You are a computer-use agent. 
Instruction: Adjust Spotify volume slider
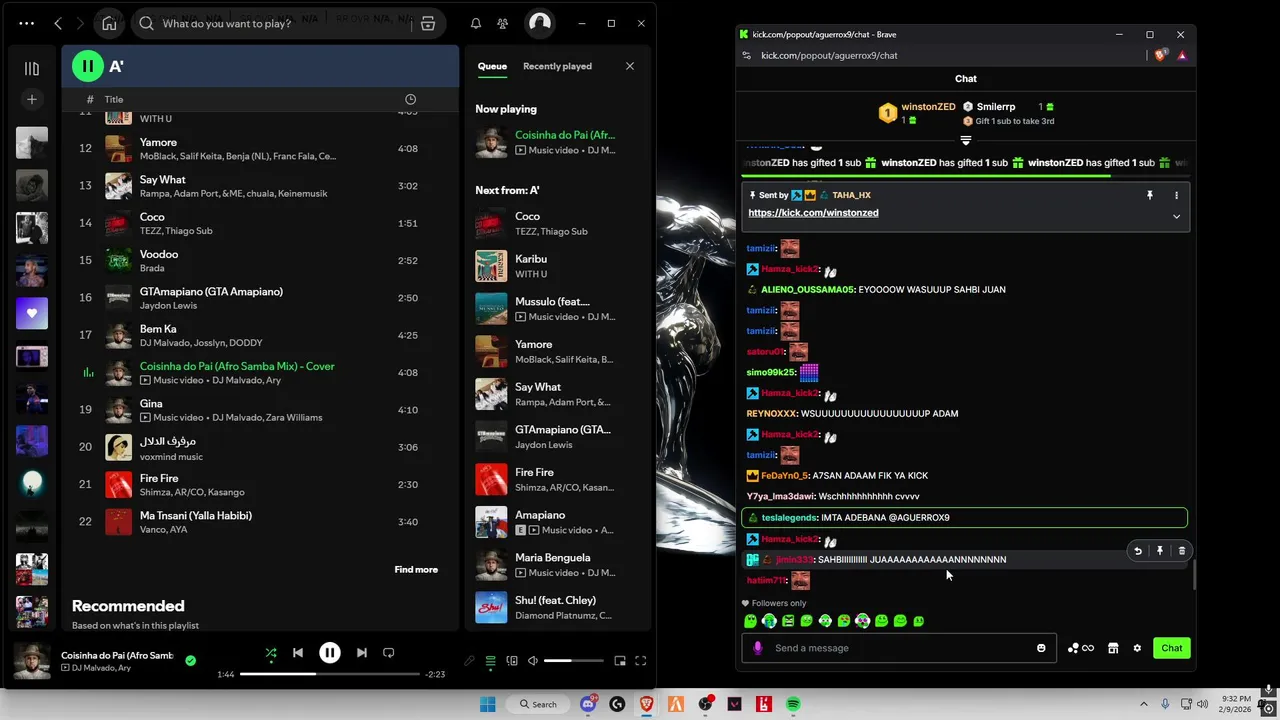pyautogui.click(x=573, y=660)
